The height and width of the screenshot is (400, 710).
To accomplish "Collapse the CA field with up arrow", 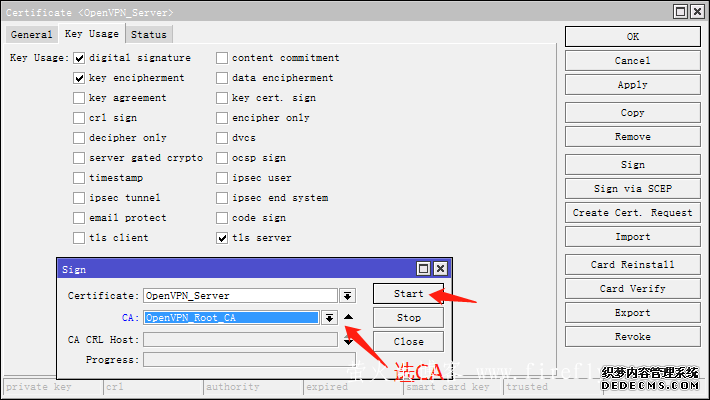I will tap(348, 317).
